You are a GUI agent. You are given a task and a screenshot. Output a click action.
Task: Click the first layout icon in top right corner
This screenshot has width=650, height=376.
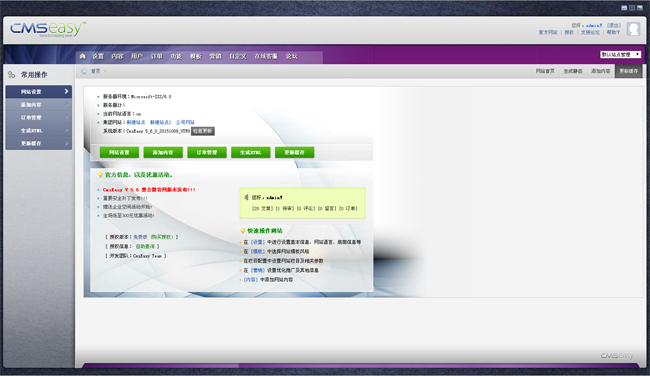[x=624, y=8]
